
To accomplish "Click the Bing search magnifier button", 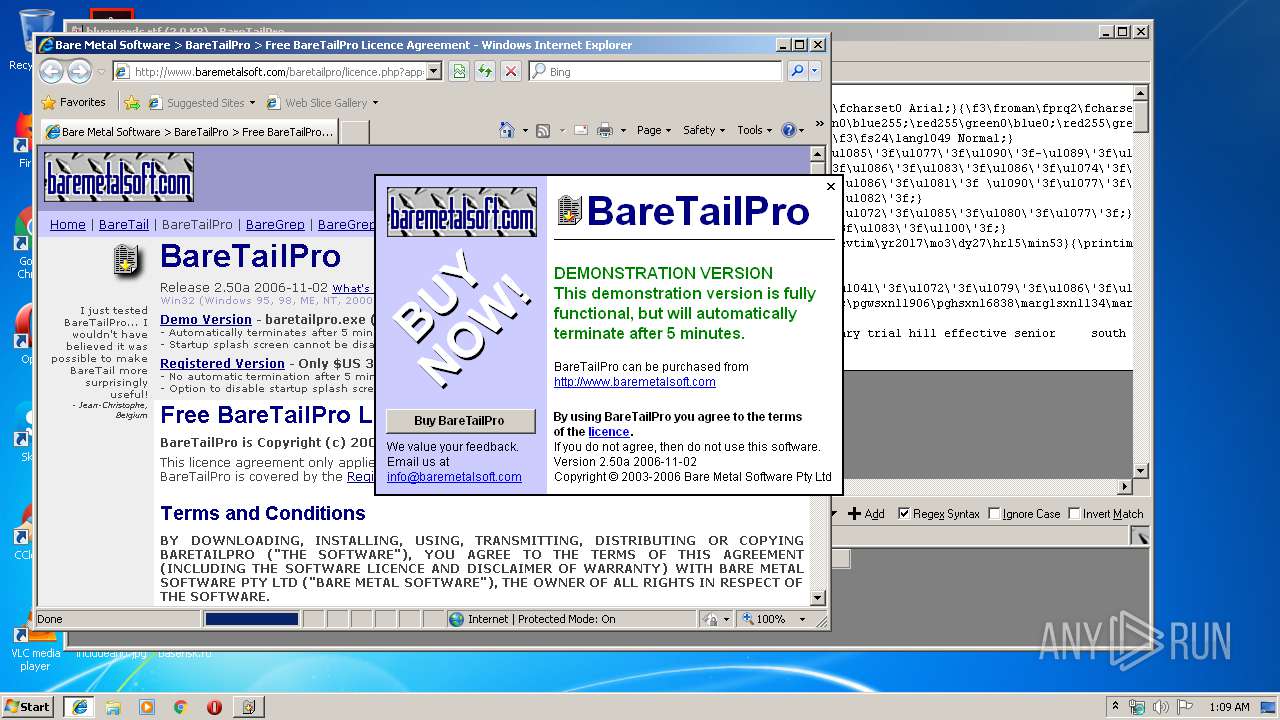I will [x=797, y=71].
